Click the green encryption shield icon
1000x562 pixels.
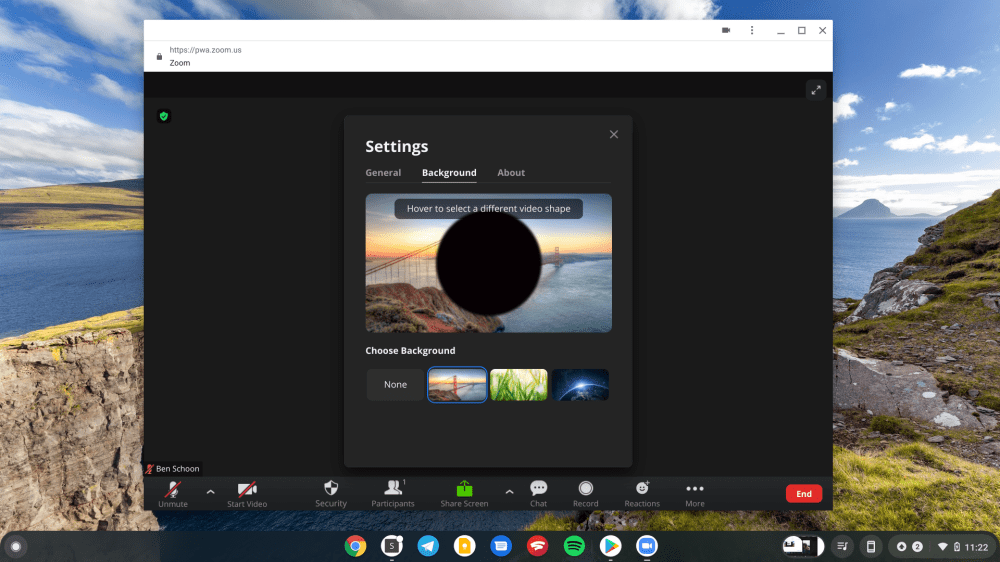(164, 116)
